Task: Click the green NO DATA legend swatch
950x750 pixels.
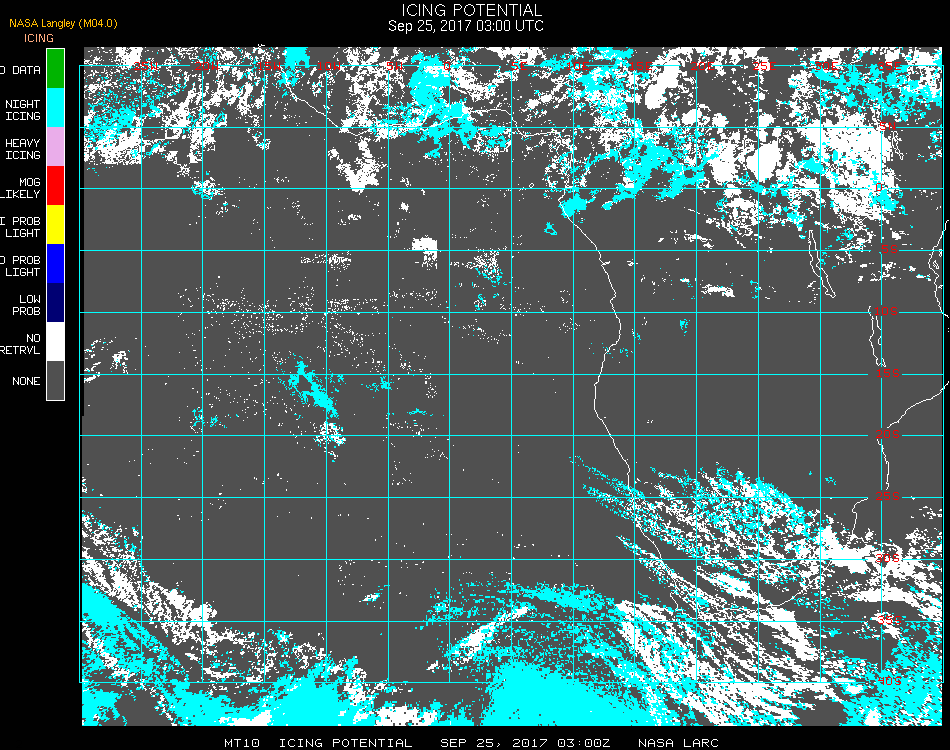Action: 55,68
